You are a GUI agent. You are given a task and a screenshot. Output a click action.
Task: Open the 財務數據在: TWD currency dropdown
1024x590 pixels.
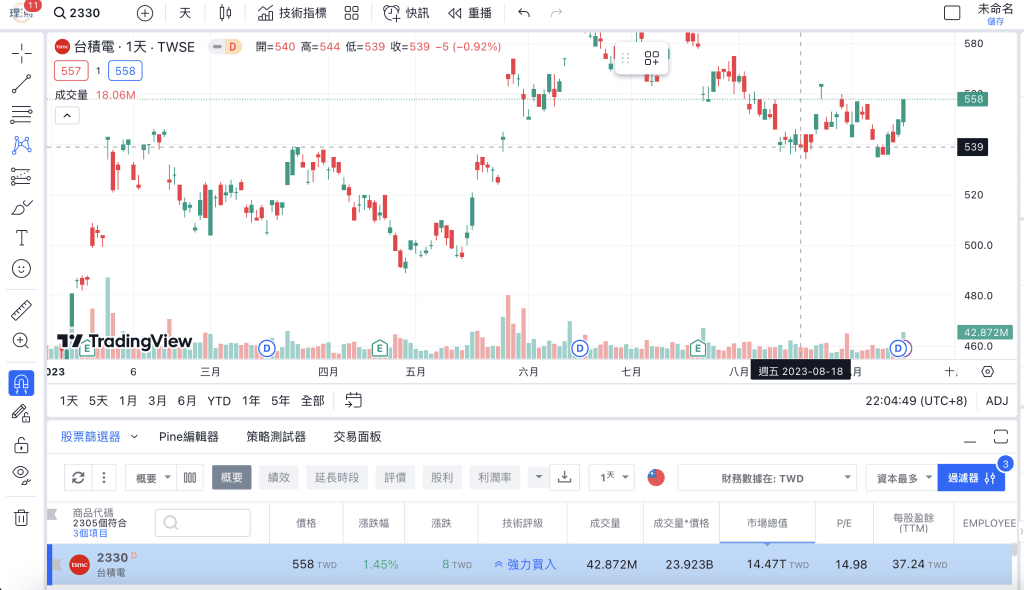(x=767, y=478)
